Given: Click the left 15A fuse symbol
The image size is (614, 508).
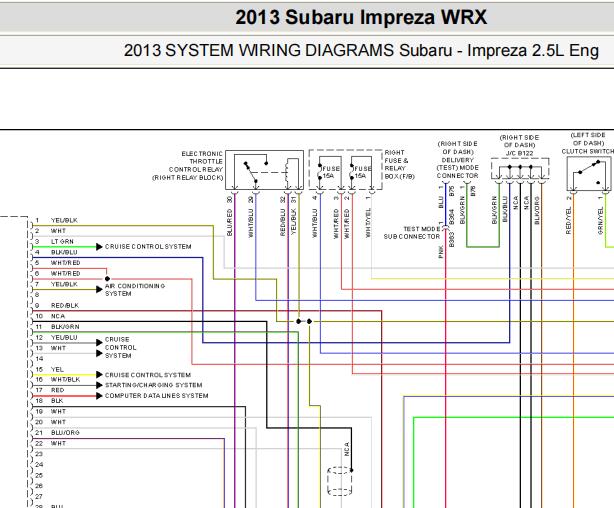Looking at the screenshot, I should point(329,172).
